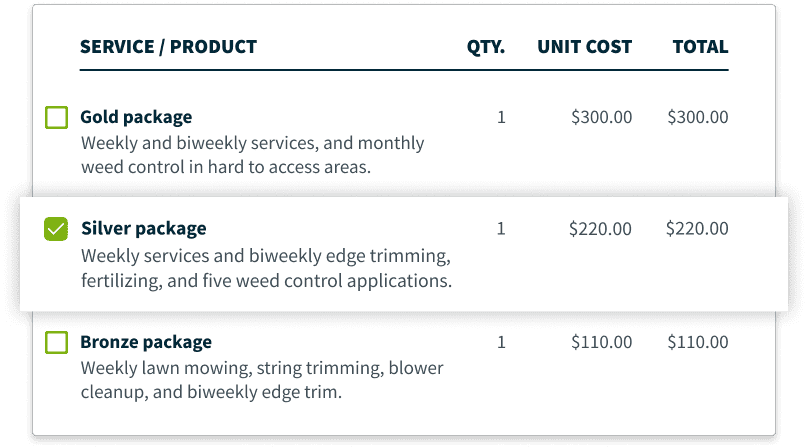The height and width of the screenshot is (448, 808).
Task: Click the SERVICE / PRODUCT column header
Action: pos(169,47)
